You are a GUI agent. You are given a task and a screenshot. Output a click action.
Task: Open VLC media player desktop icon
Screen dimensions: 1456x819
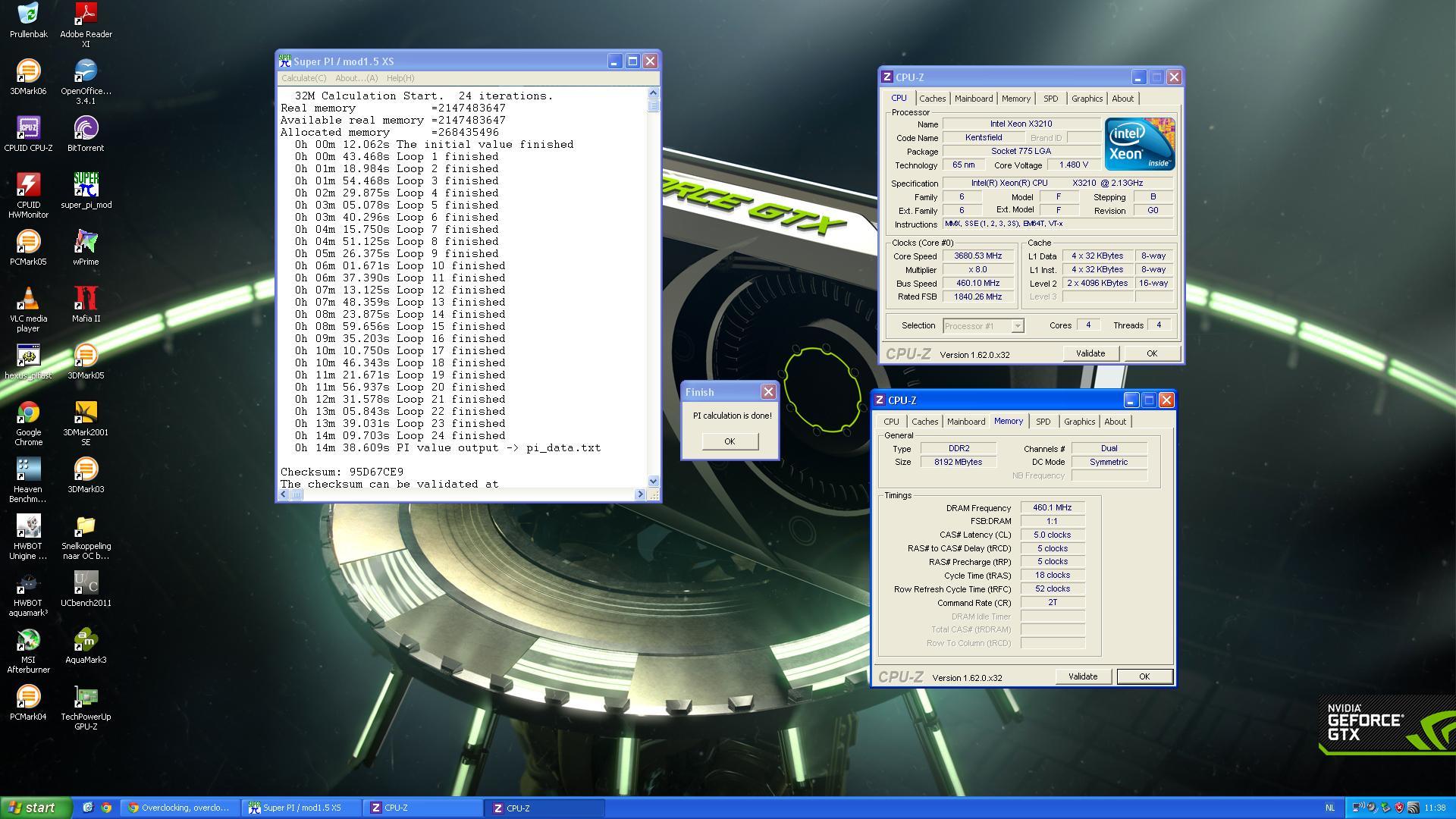pyautogui.click(x=28, y=309)
